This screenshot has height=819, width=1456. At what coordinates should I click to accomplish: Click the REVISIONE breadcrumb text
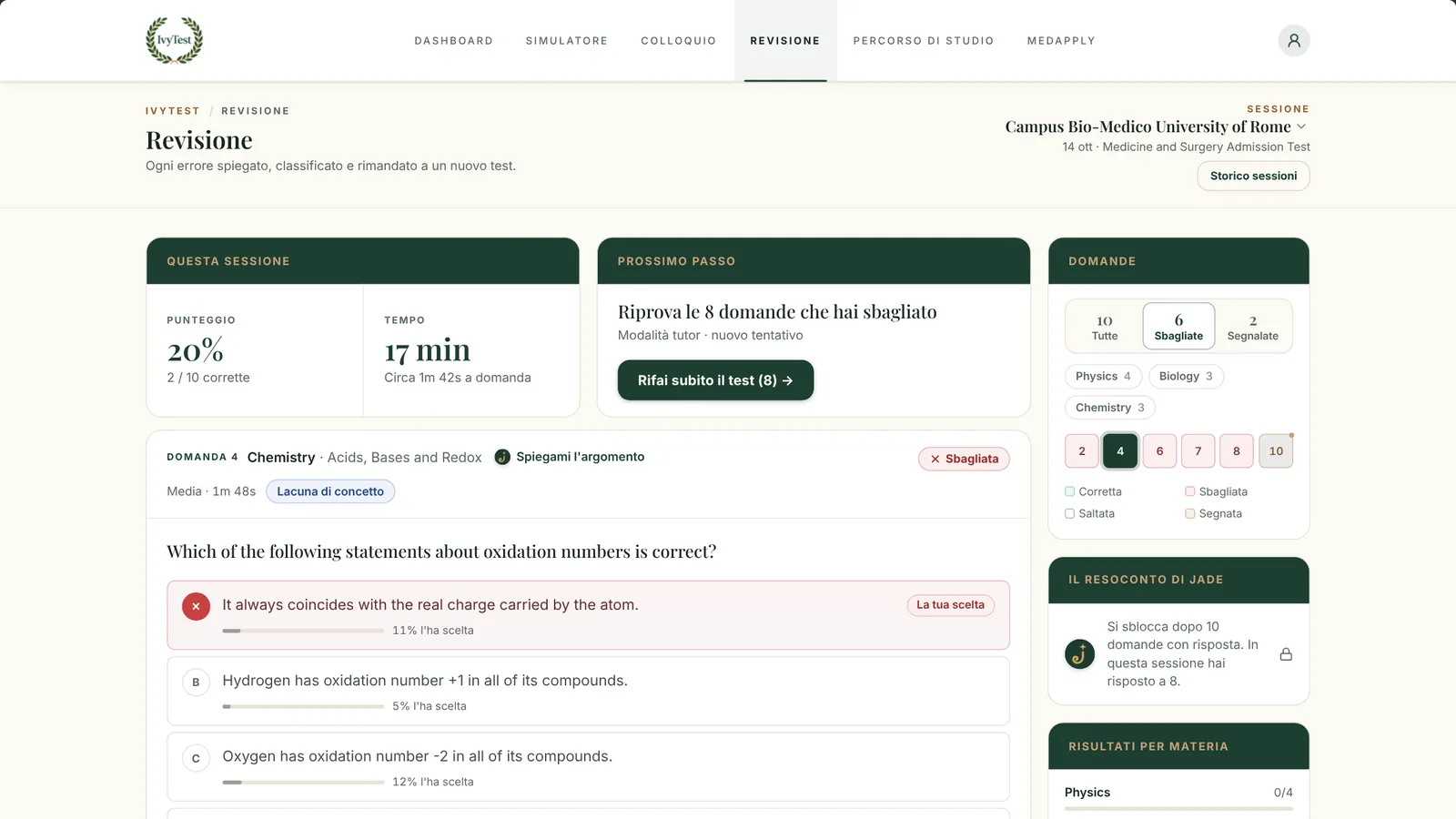click(256, 111)
